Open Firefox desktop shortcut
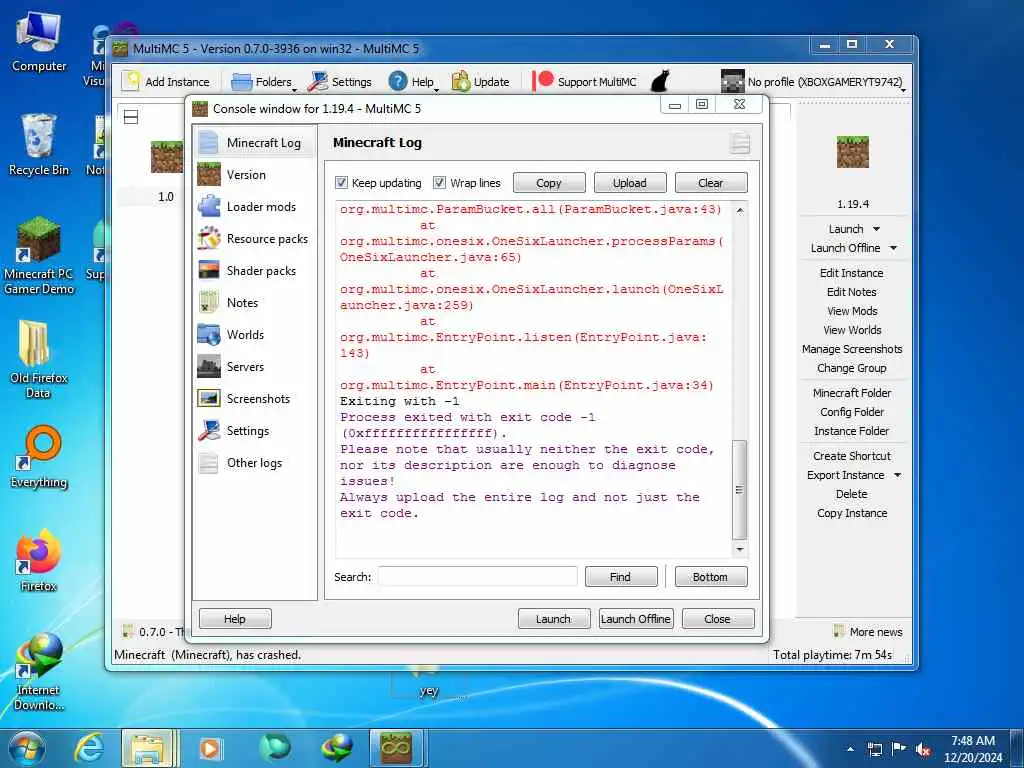Screen dimensions: 1024x768 39,559
